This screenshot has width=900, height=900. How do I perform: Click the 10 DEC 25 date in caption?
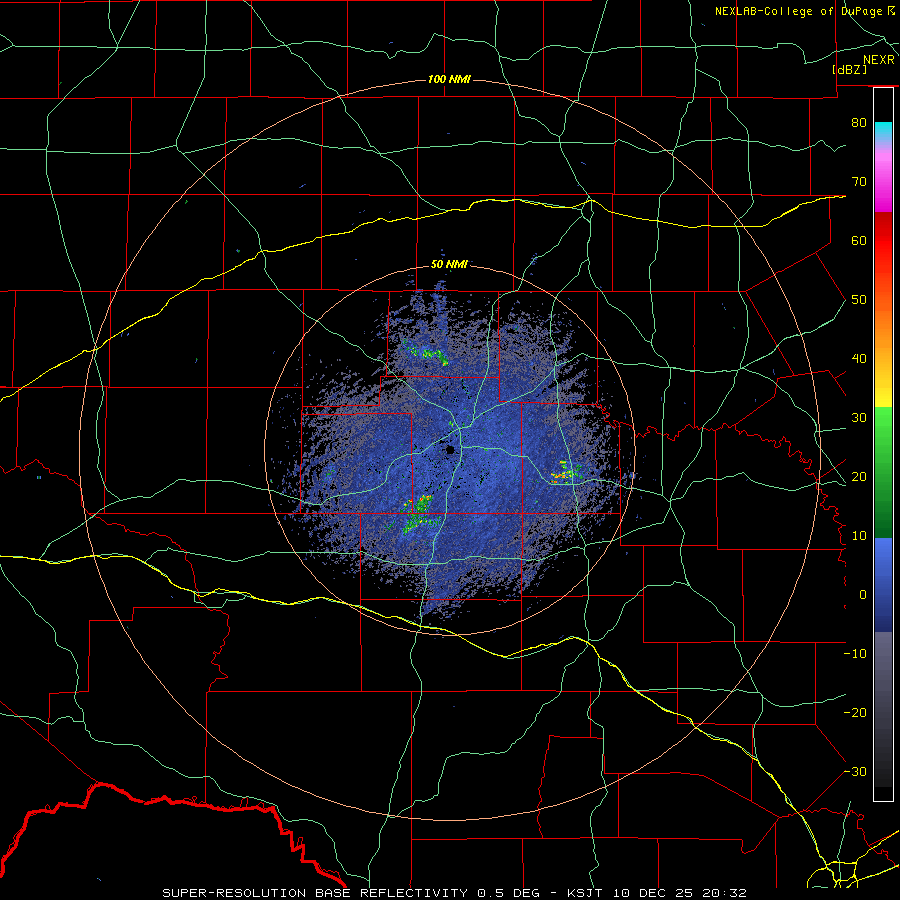point(651,893)
